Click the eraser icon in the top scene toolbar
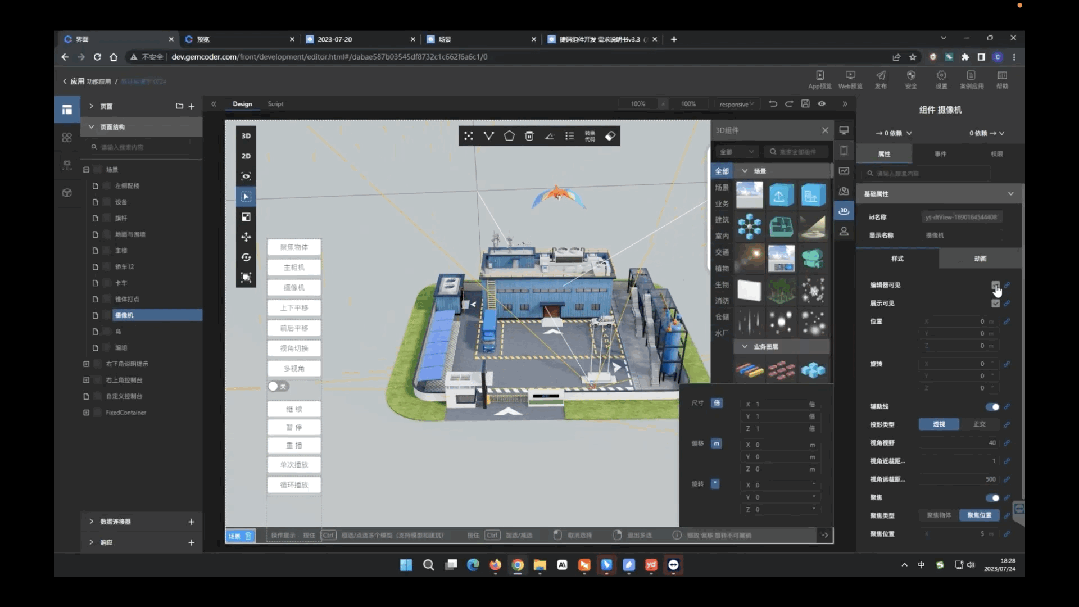1079x607 pixels. (x=610, y=136)
